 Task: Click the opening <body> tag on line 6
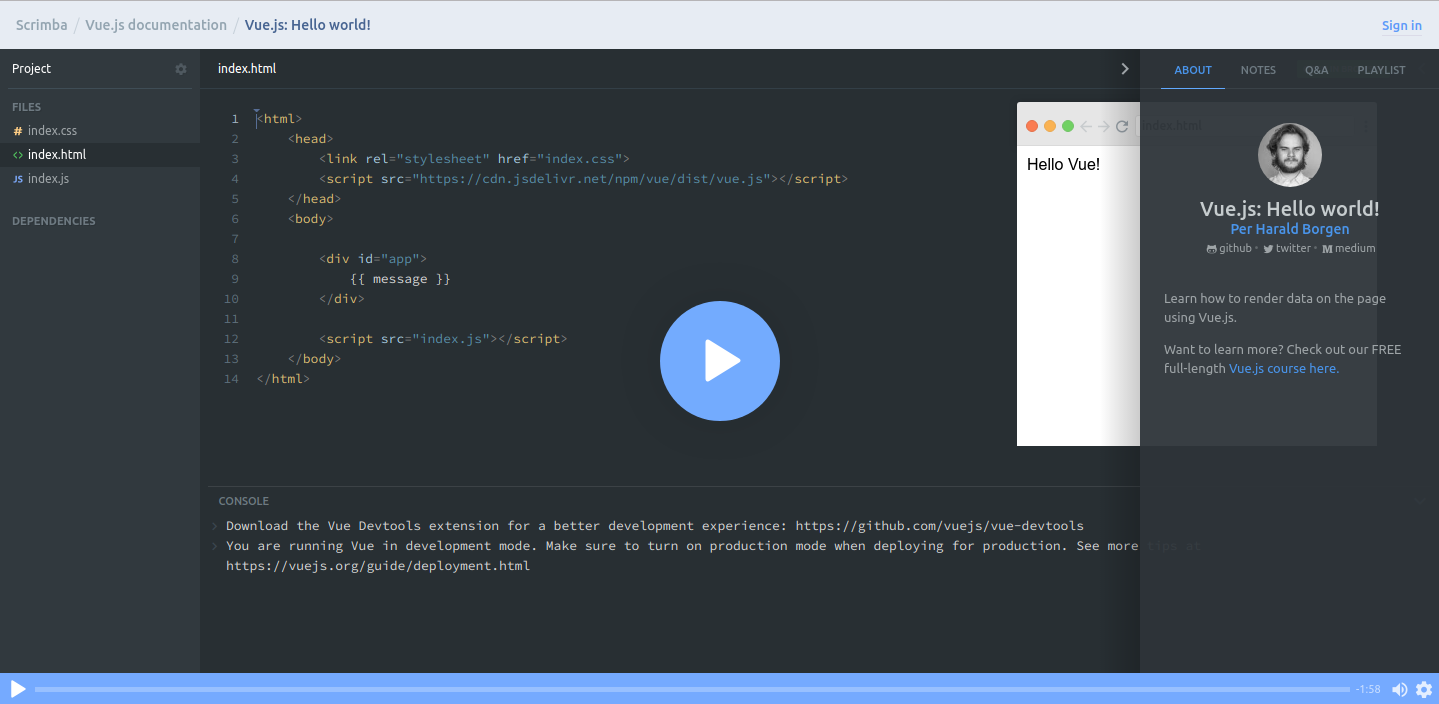[310, 219]
